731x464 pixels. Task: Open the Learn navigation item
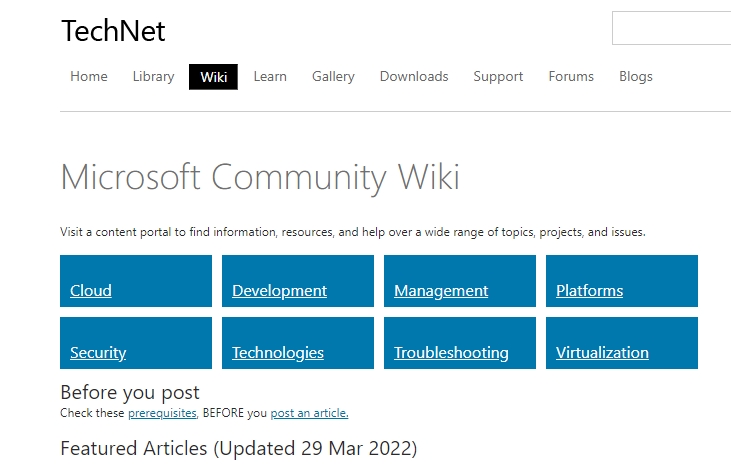point(270,76)
